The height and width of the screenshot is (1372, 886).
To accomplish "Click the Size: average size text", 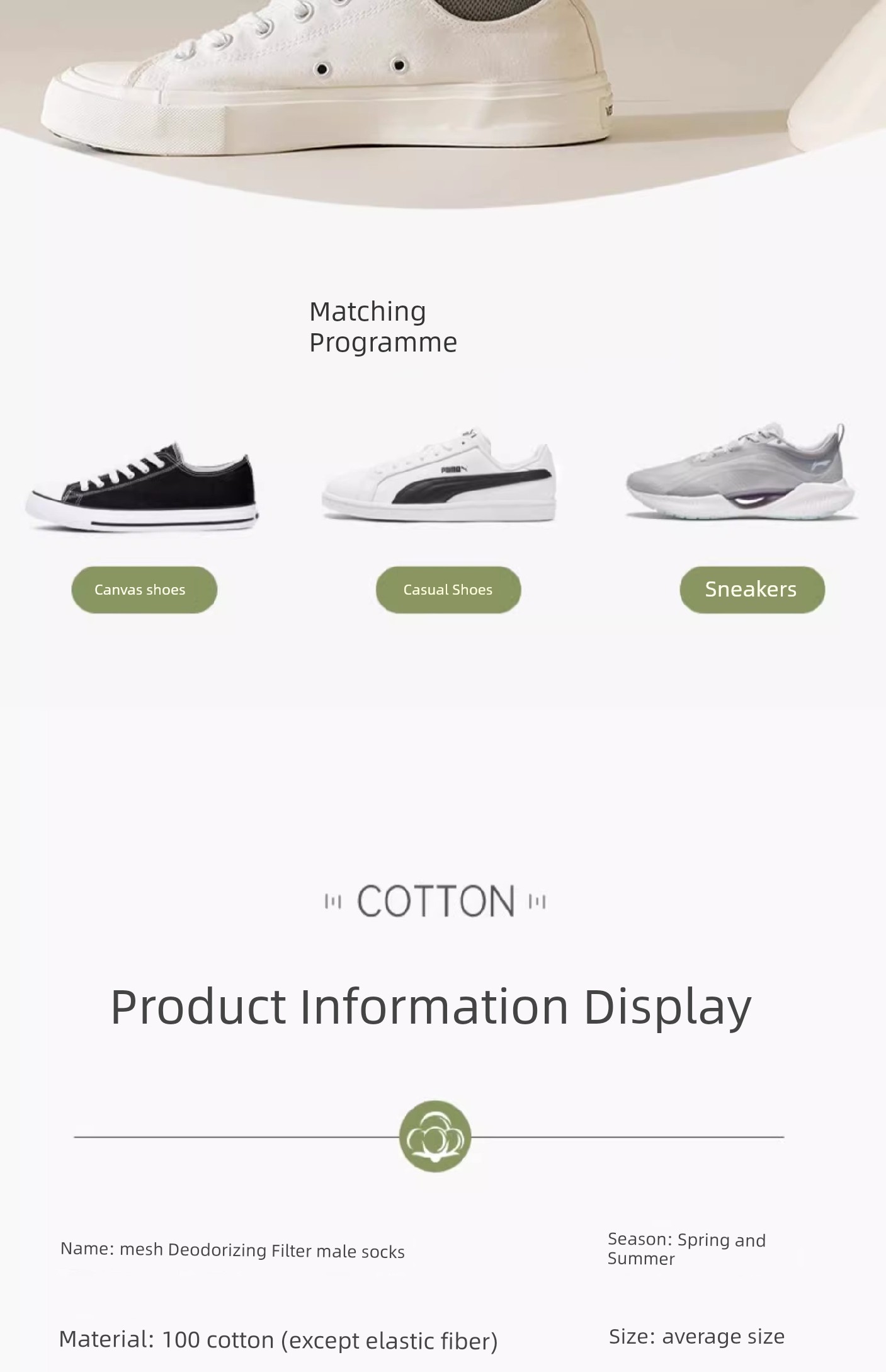I will coord(696,1336).
